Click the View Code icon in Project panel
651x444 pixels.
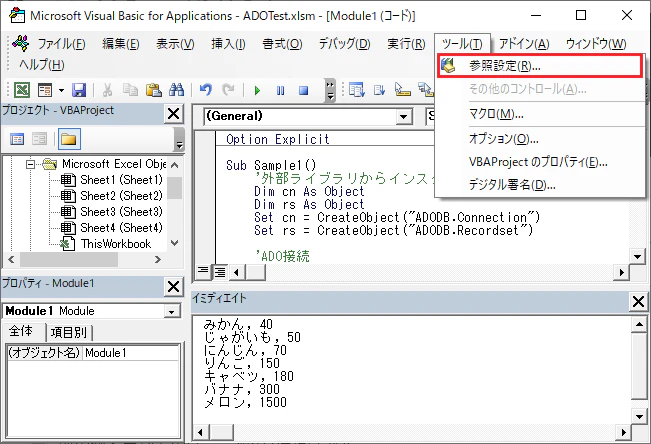point(17,139)
